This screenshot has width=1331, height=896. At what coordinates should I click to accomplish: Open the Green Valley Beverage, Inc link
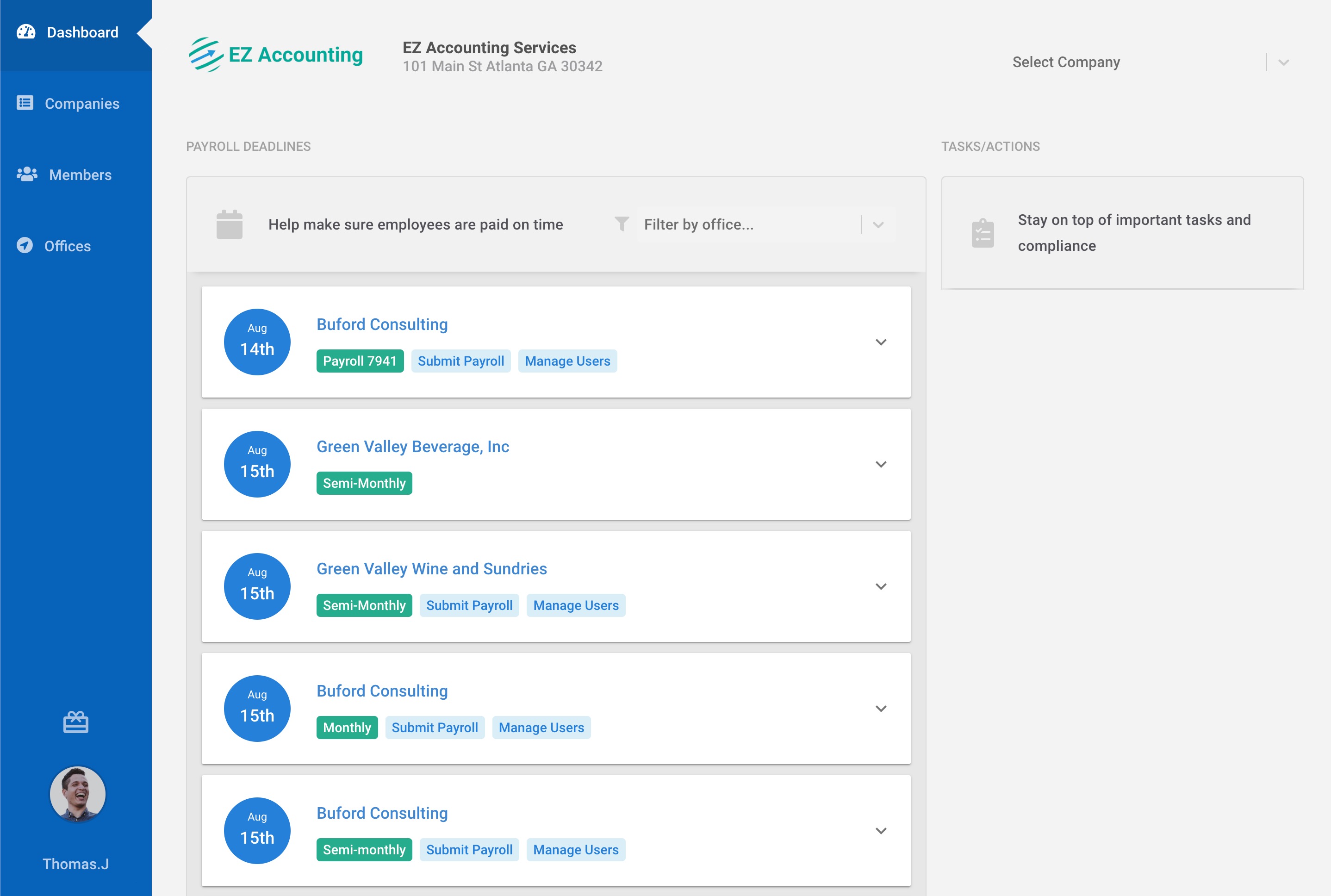(412, 446)
